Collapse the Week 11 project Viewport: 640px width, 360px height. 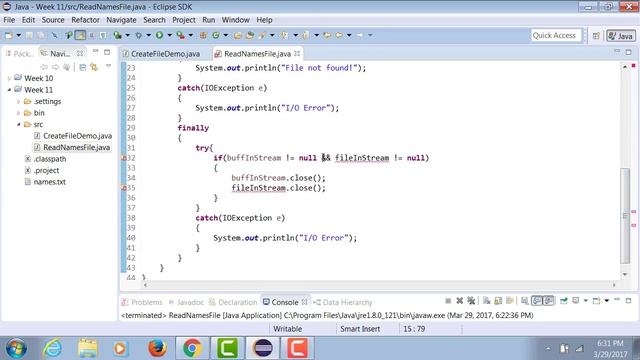click(x=9, y=89)
